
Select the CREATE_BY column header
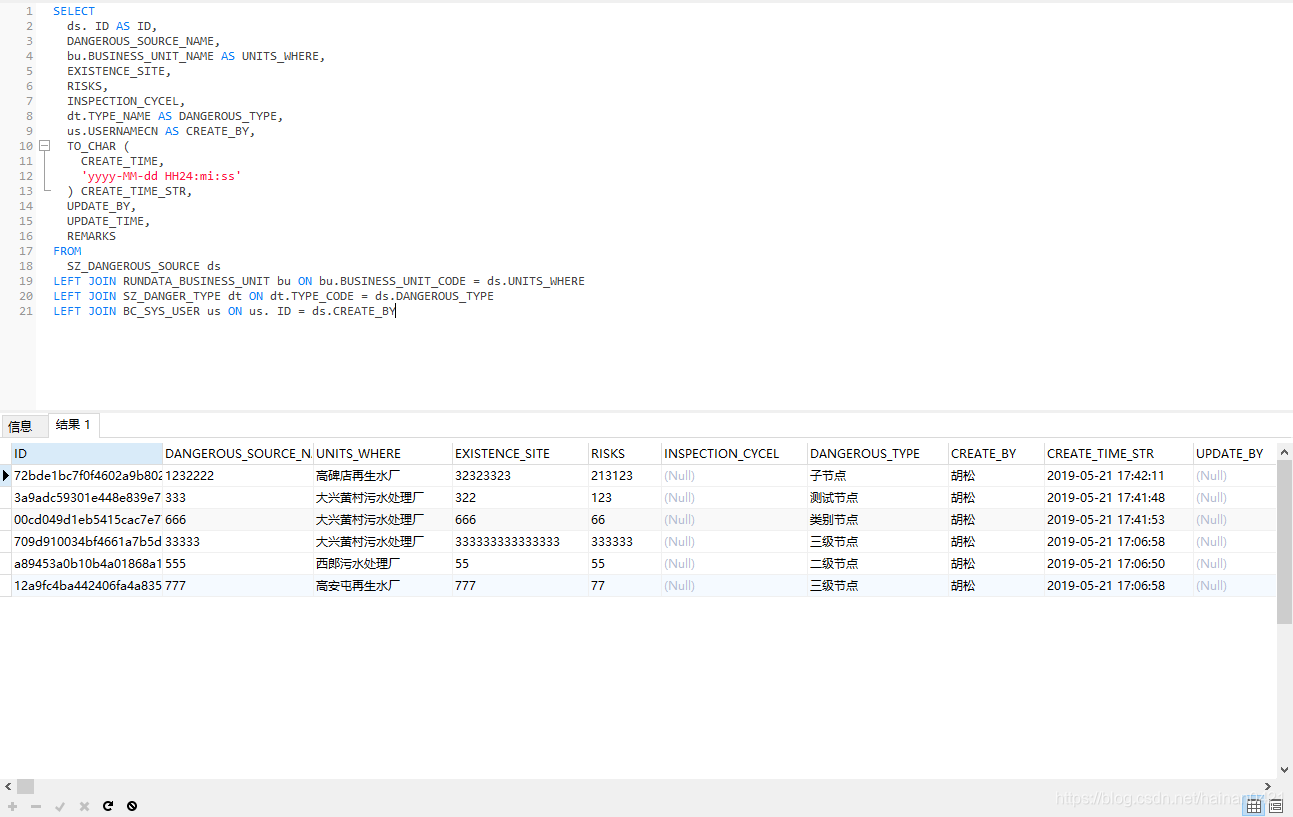pyautogui.click(x=996, y=453)
